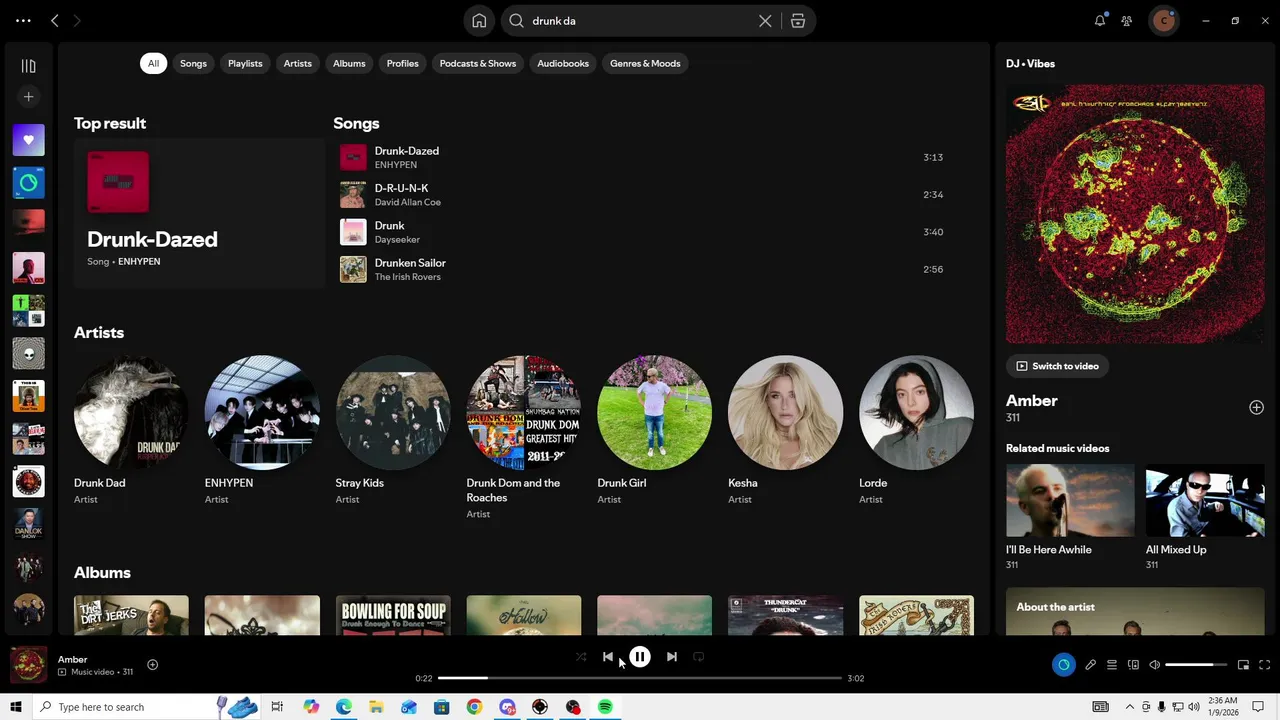Select the Audiobooks filter chip
Viewport: 1280px width, 720px height.
coord(563,63)
